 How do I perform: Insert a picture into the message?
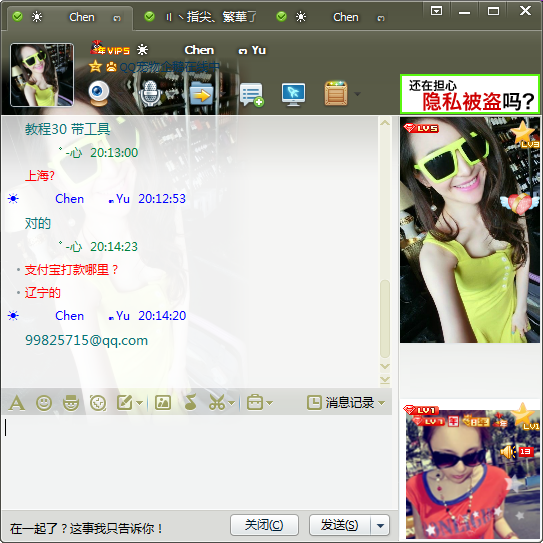[x=163, y=403]
